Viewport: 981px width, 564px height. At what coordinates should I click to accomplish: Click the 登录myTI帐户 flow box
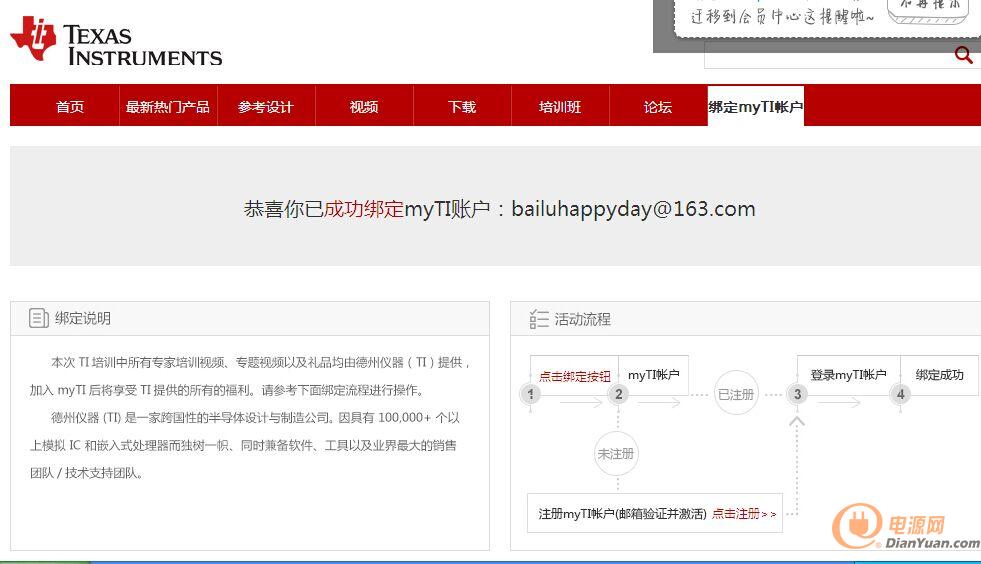pyautogui.click(x=848, y=374)
